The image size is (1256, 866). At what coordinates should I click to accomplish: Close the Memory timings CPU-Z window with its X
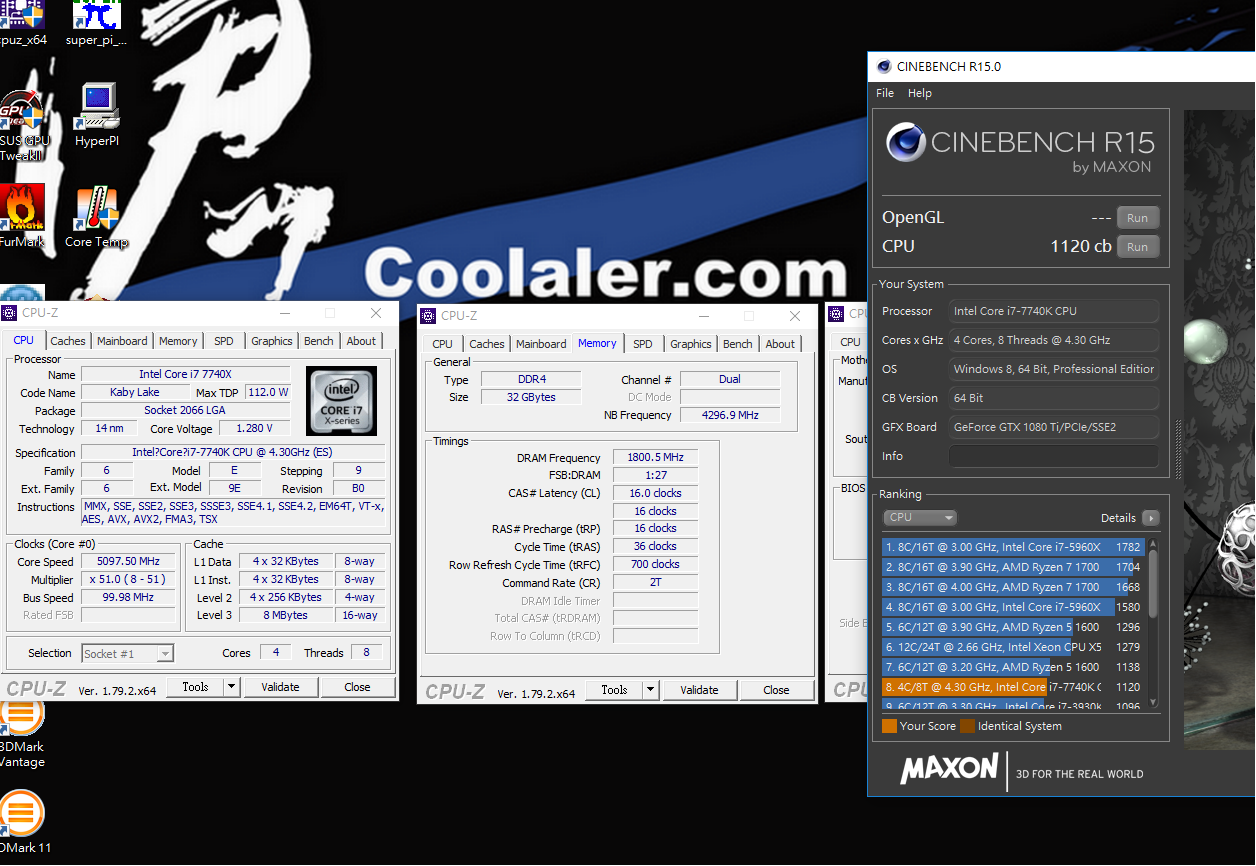[795, 316]
